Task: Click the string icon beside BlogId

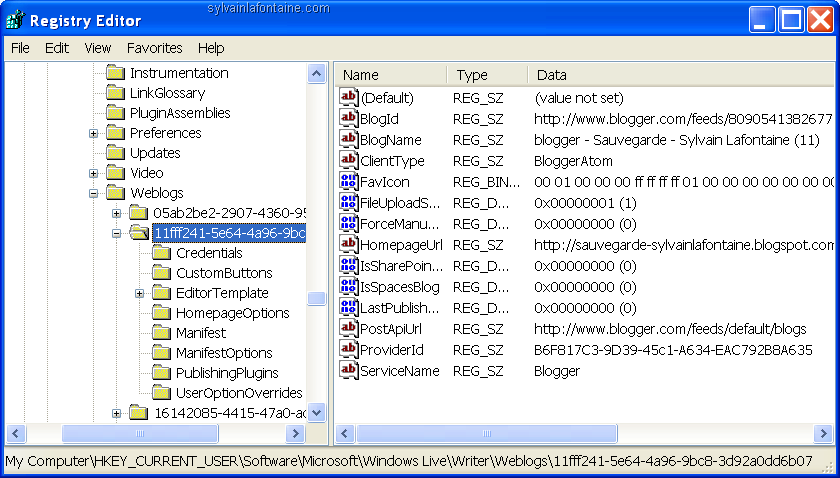Action: [x=349, y=118]
